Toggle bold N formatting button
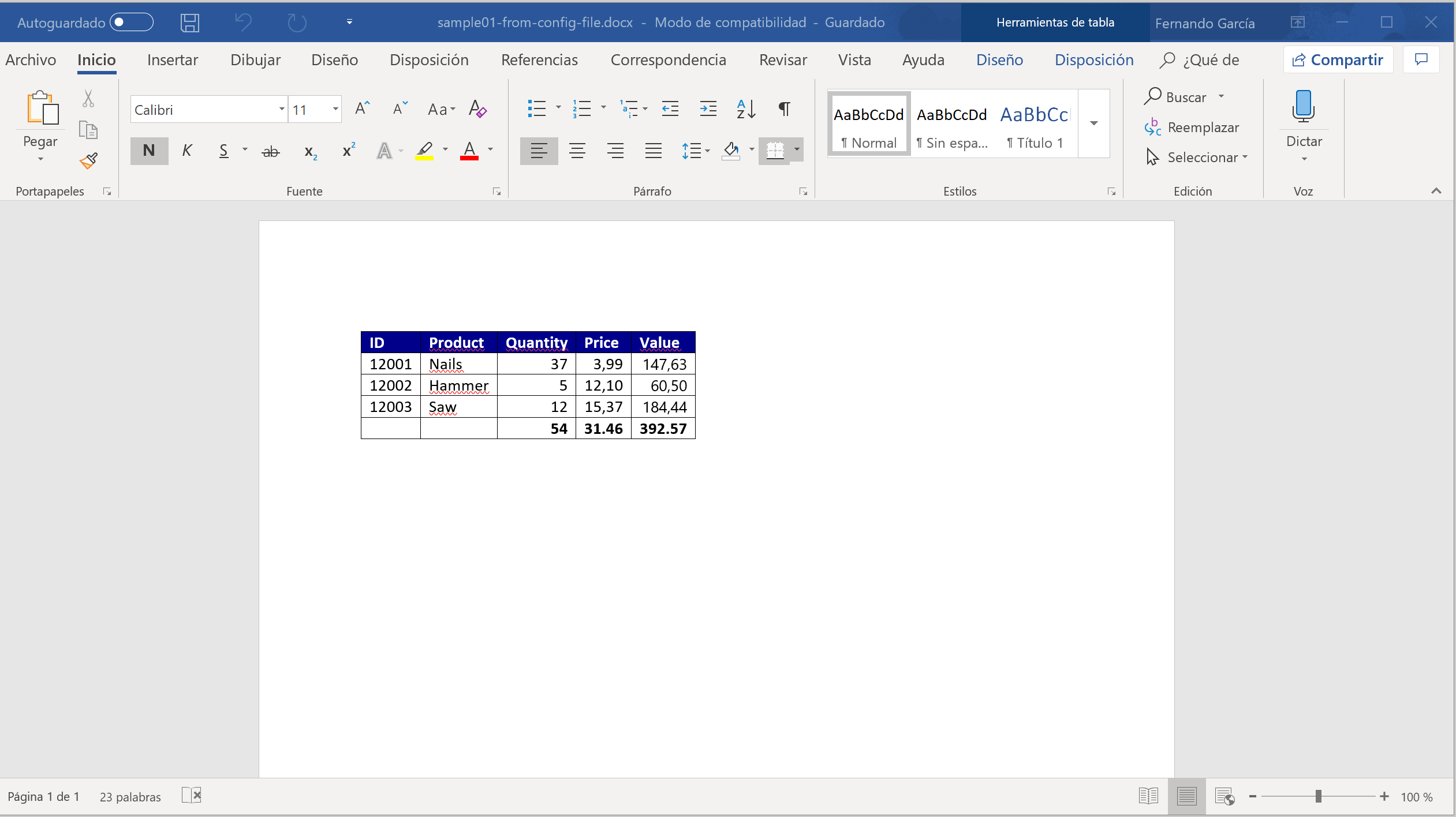This screenshot has height=817, width=1456. pyautogui.click(x=149, y=151)
